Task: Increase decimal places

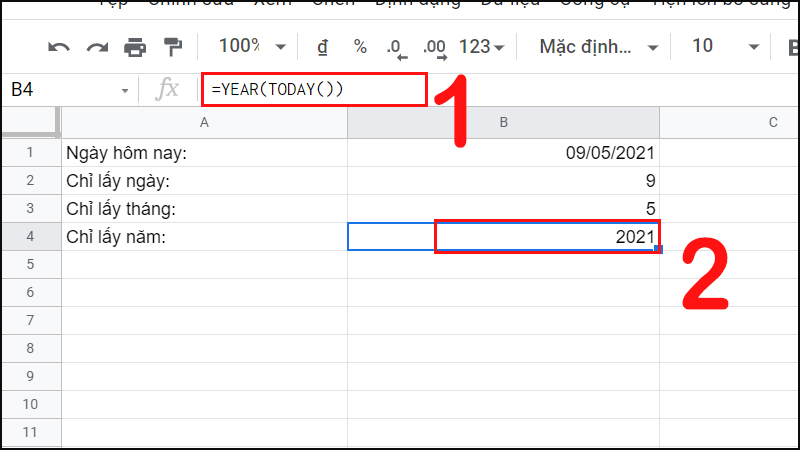Action: pos(435,48)
